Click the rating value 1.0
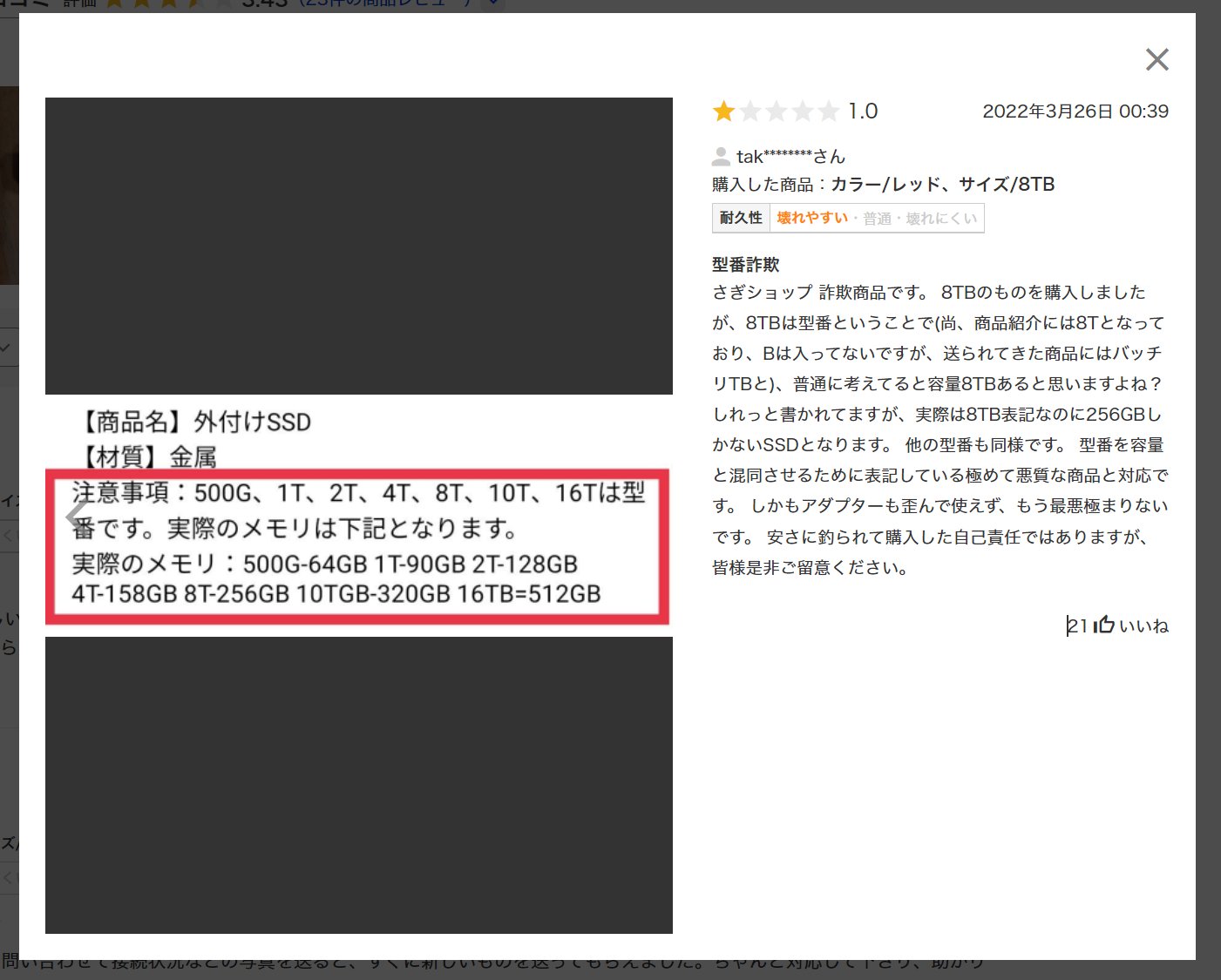1221x980 pixels. tap(863, 112)
